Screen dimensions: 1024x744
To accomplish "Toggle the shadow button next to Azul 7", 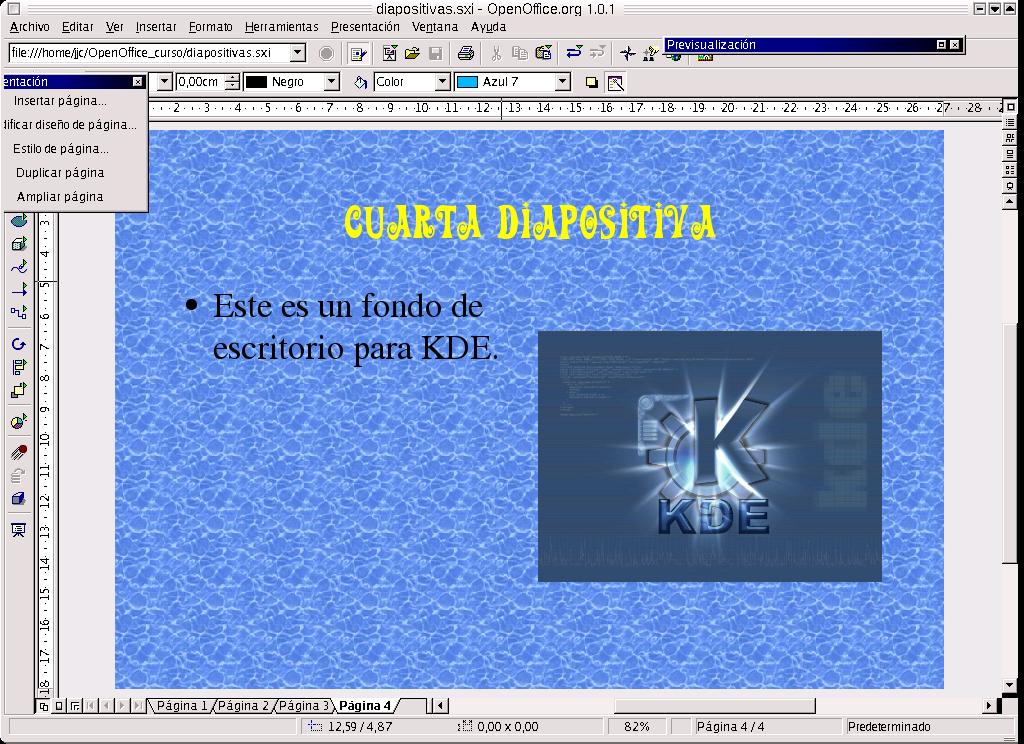I will [591, 82].
